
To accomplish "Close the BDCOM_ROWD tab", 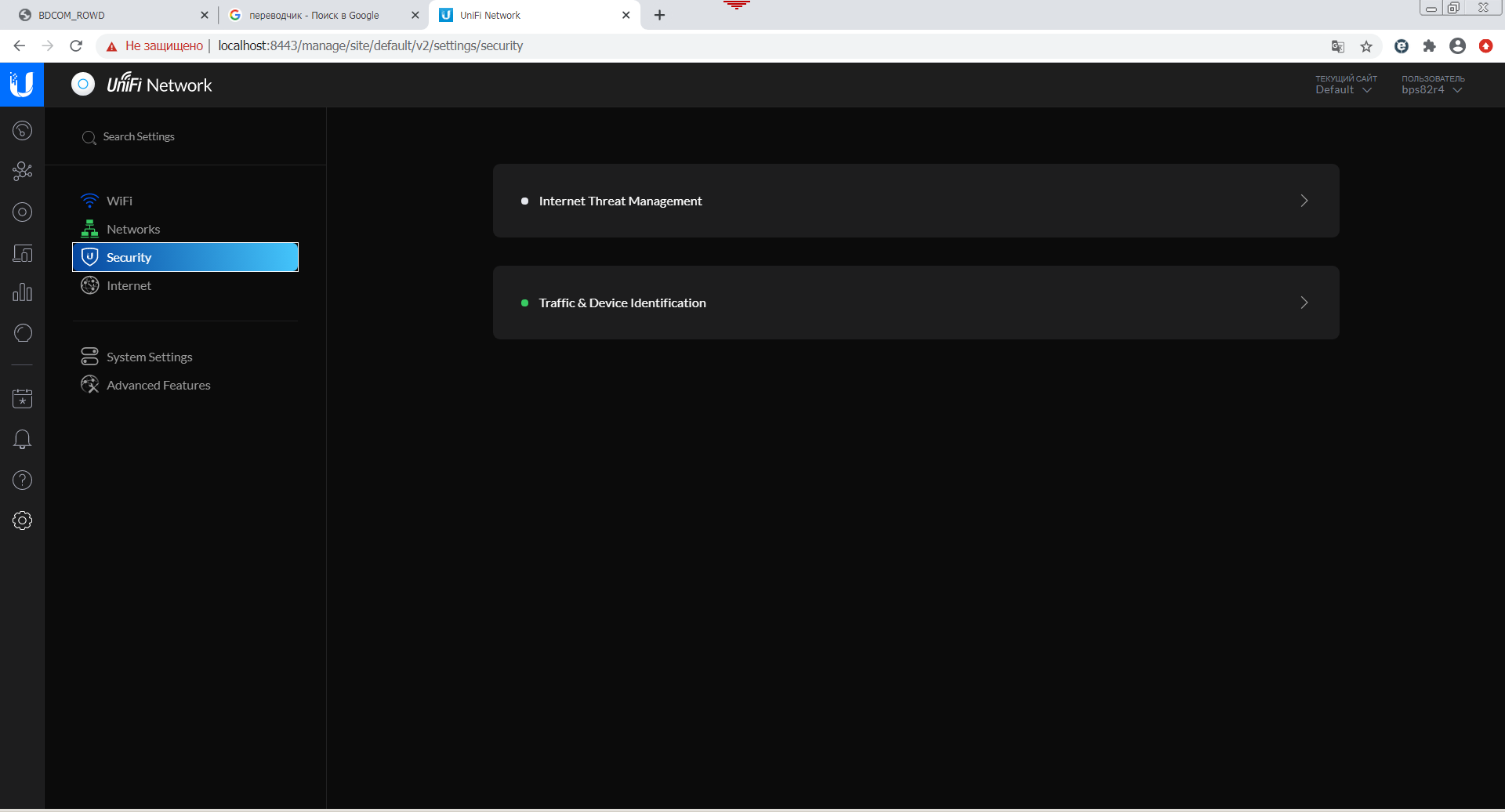I will (205, 15).
